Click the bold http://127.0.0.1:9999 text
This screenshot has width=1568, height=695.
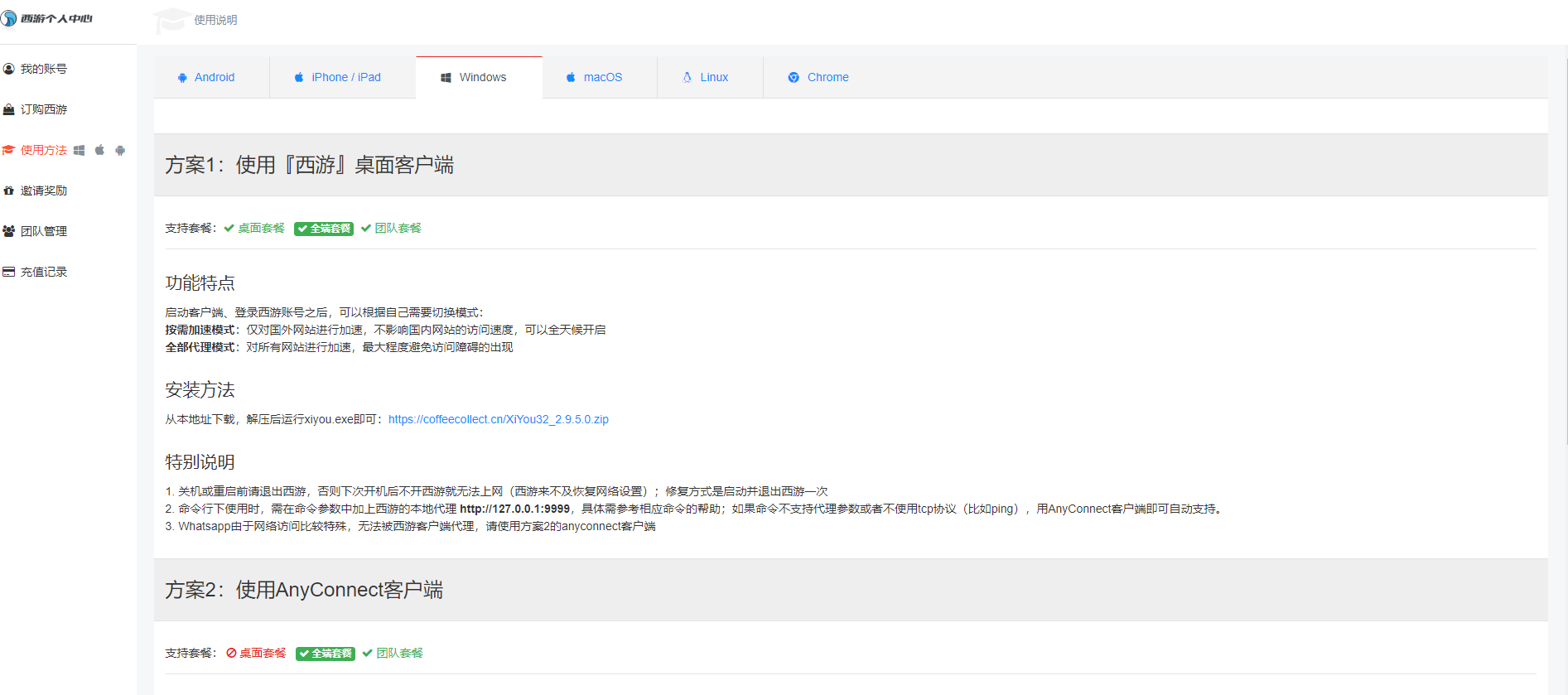(x=515, y=509)
